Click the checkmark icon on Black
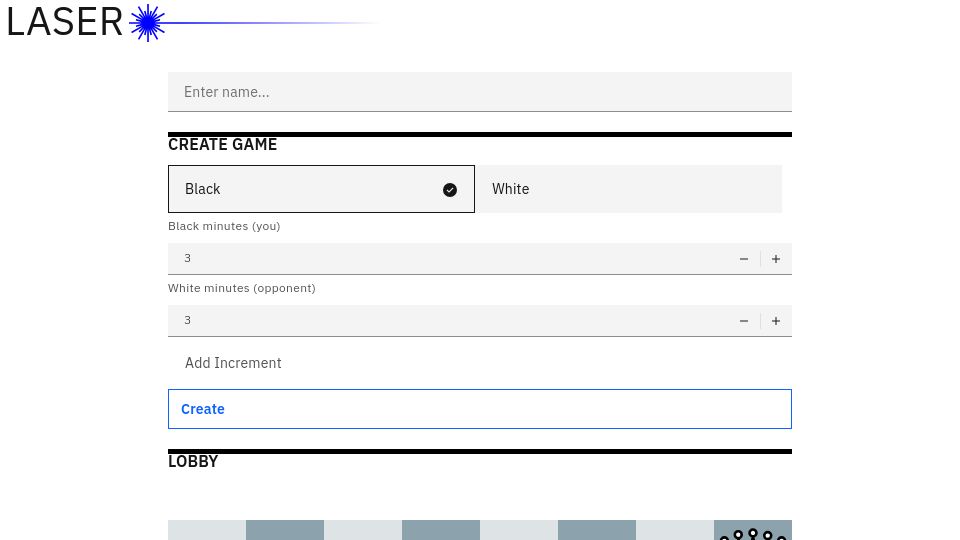This screenshot has height=540, width=960. click(450, 190)
